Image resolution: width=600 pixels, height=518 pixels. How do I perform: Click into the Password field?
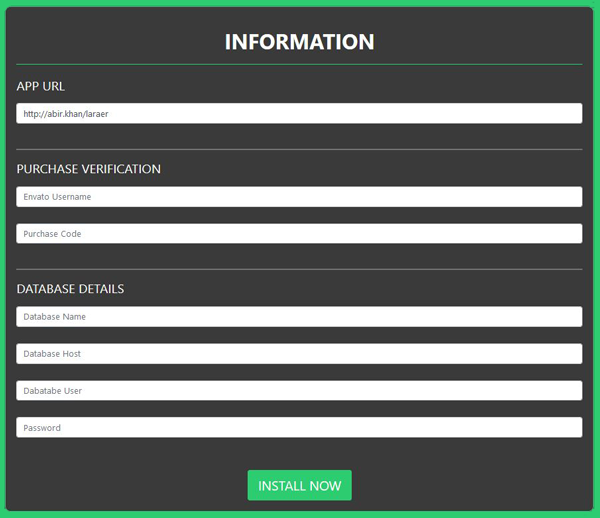(x=299, y=428)
